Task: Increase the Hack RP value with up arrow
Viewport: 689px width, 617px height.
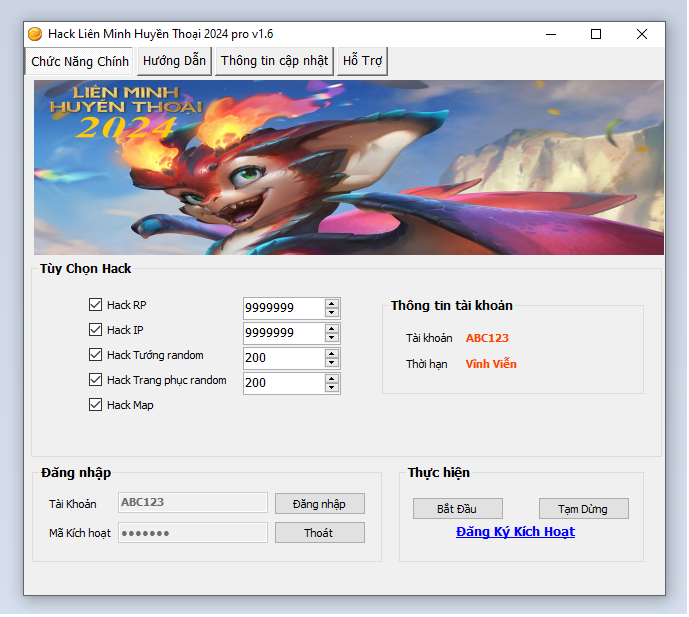Action: click(x=332, y=303)
